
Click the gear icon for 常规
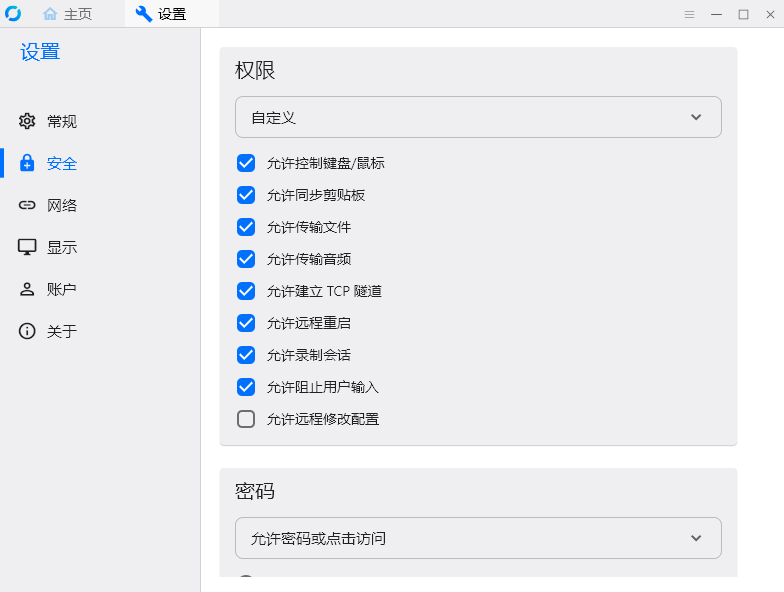click(27, 122)
